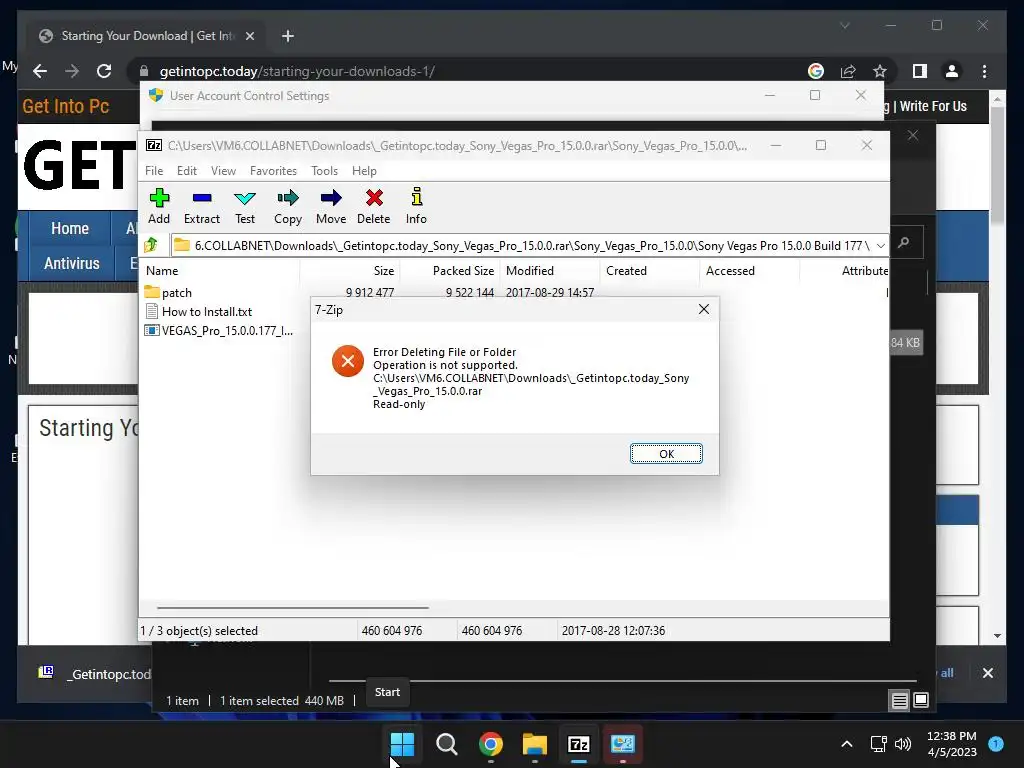
Task: Click the Copy toolbar icon
Action: (x=288, y=206)
